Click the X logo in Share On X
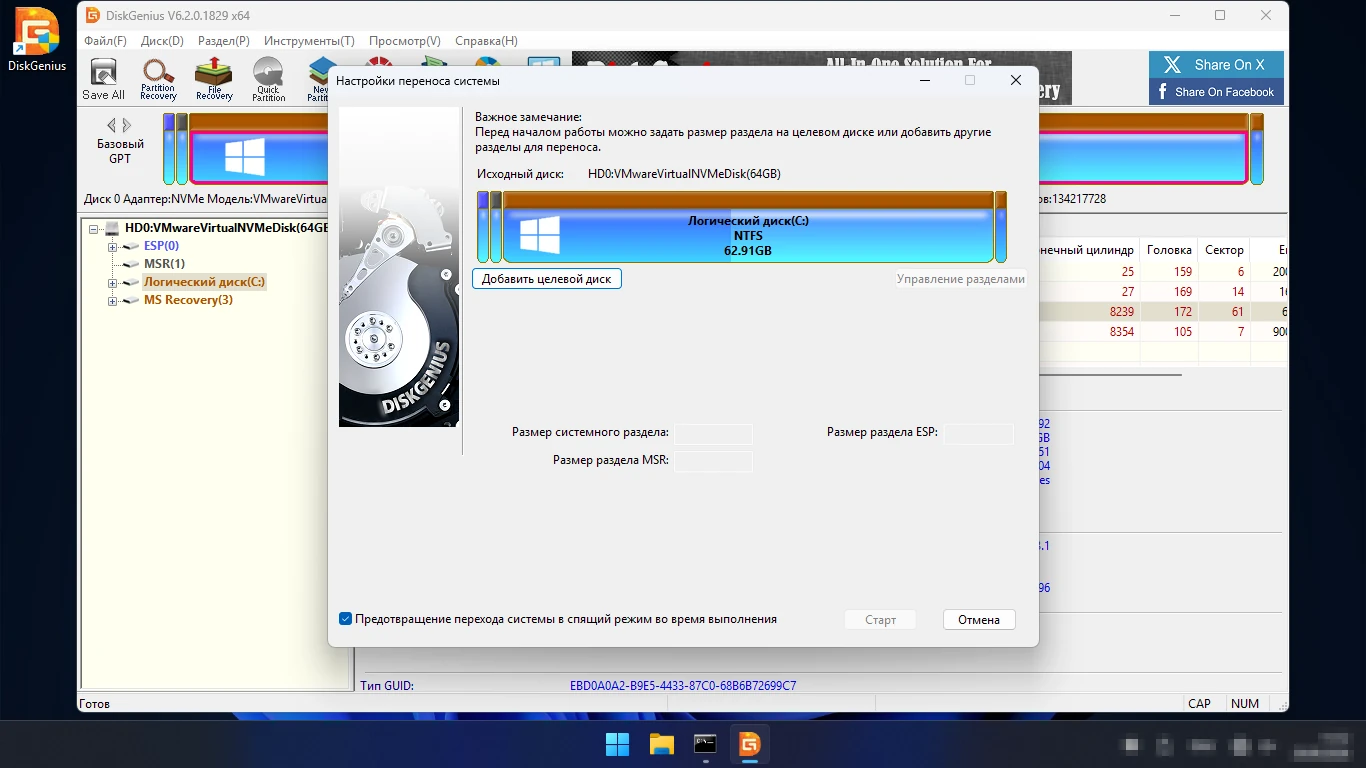Screen dimensions: 1366x768 [x=1171, y=65]
